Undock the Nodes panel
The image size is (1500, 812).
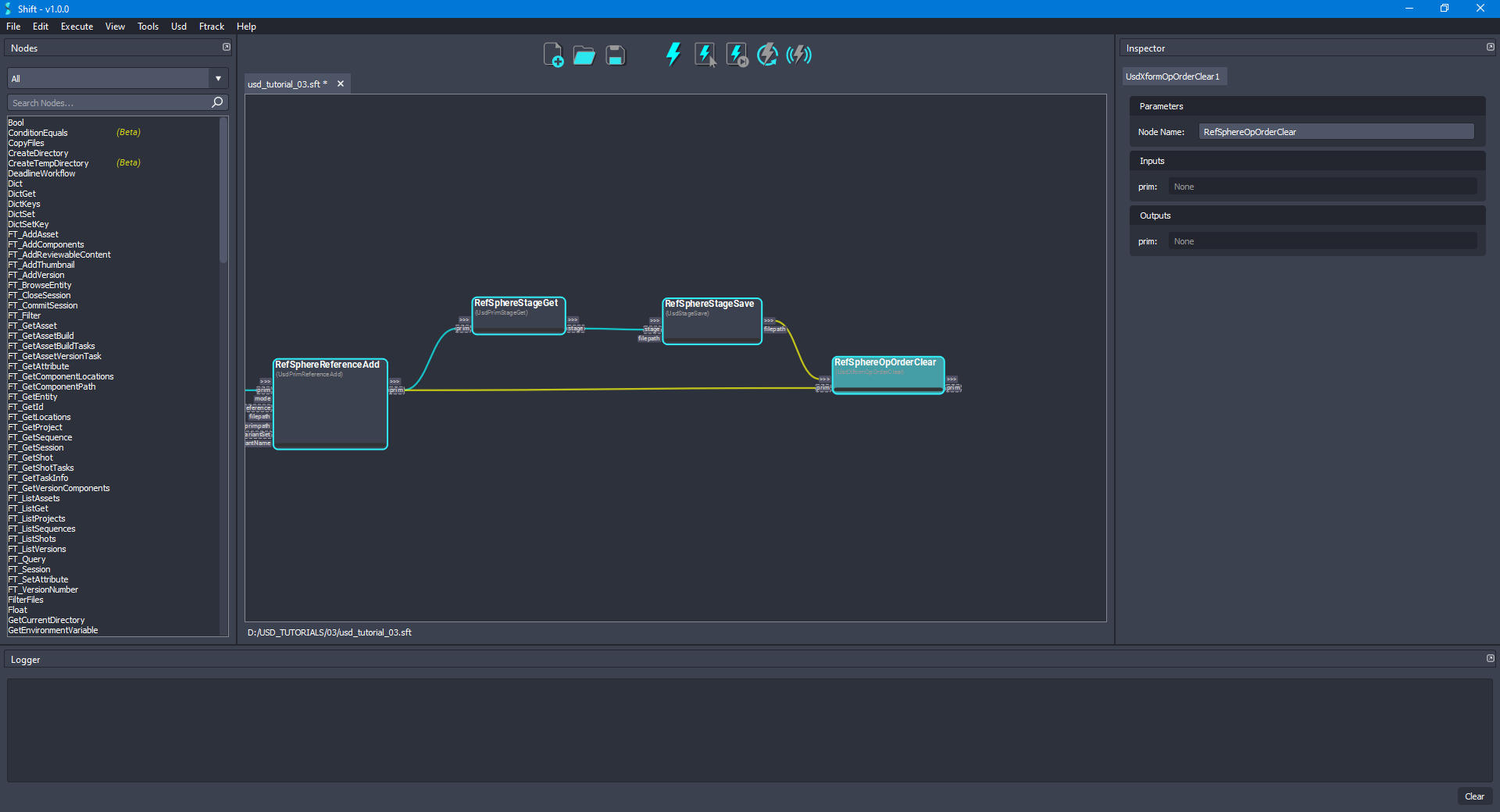(x=226, y=47)
